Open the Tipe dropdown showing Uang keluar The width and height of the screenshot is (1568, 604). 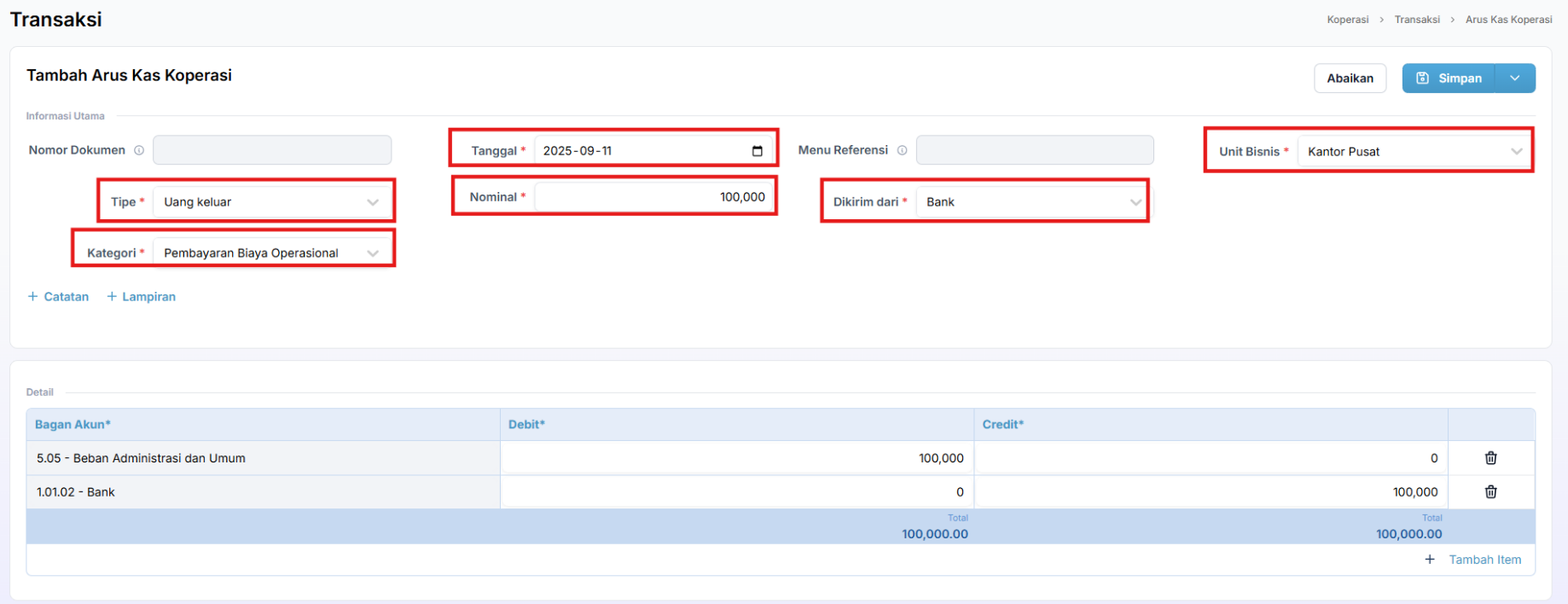click(x=272, y=202)
